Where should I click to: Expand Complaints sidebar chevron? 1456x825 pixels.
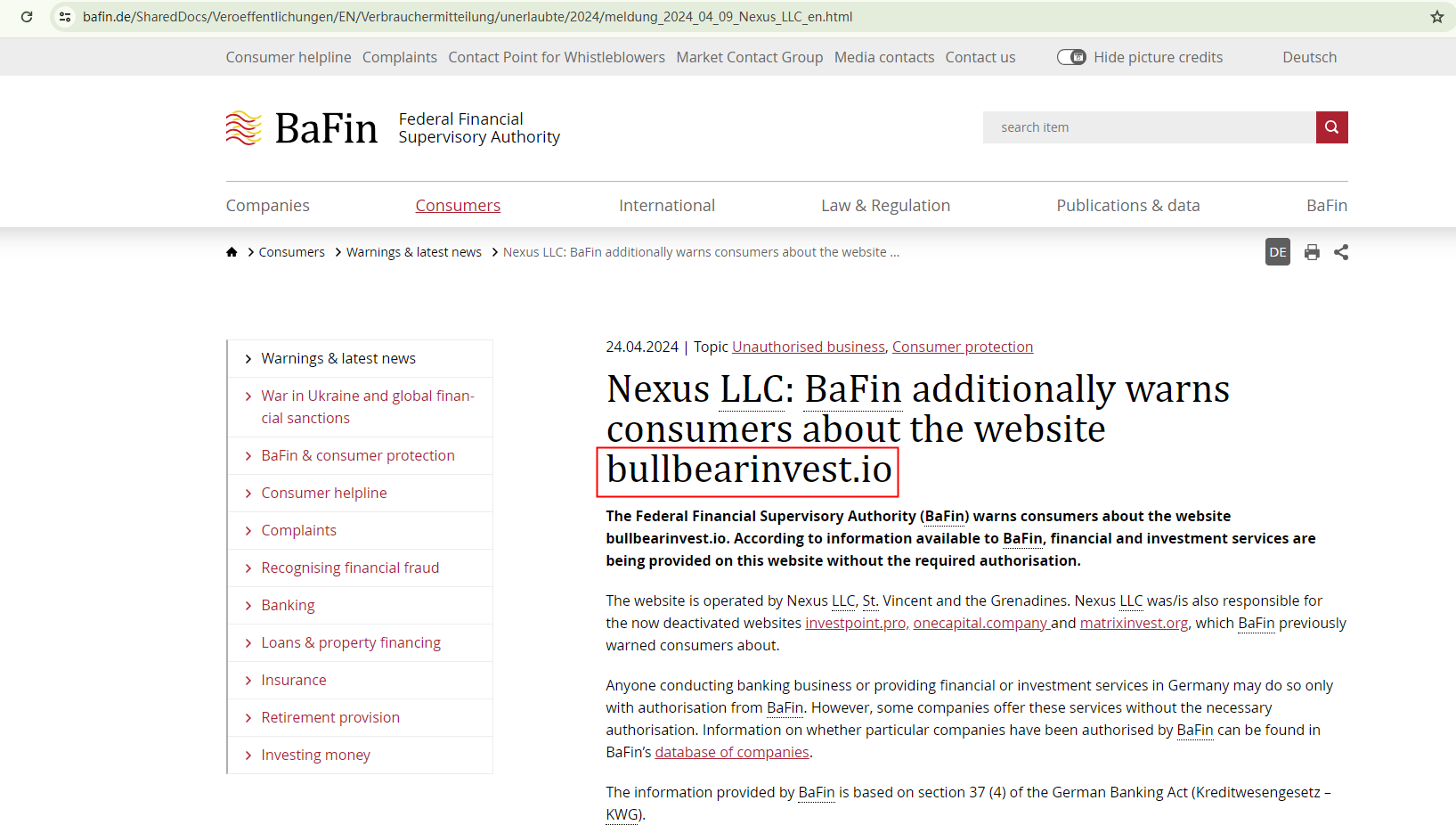click(248, 531)
